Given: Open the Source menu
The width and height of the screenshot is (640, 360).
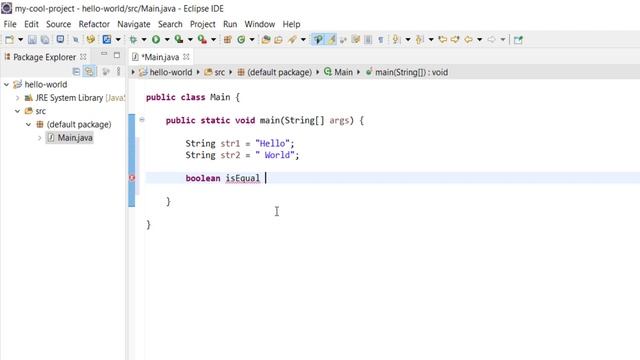Looking at the screenshot, I should [x=58, y=24].
